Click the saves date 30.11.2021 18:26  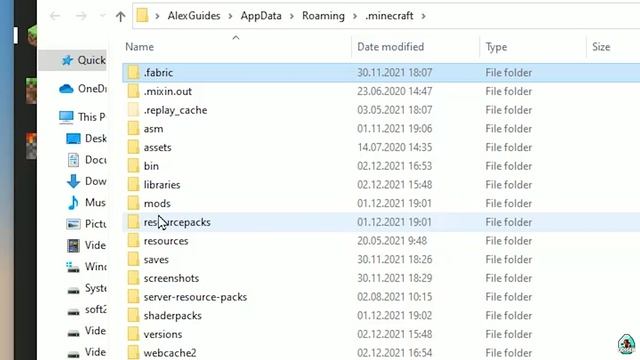[x=395, y=260]
